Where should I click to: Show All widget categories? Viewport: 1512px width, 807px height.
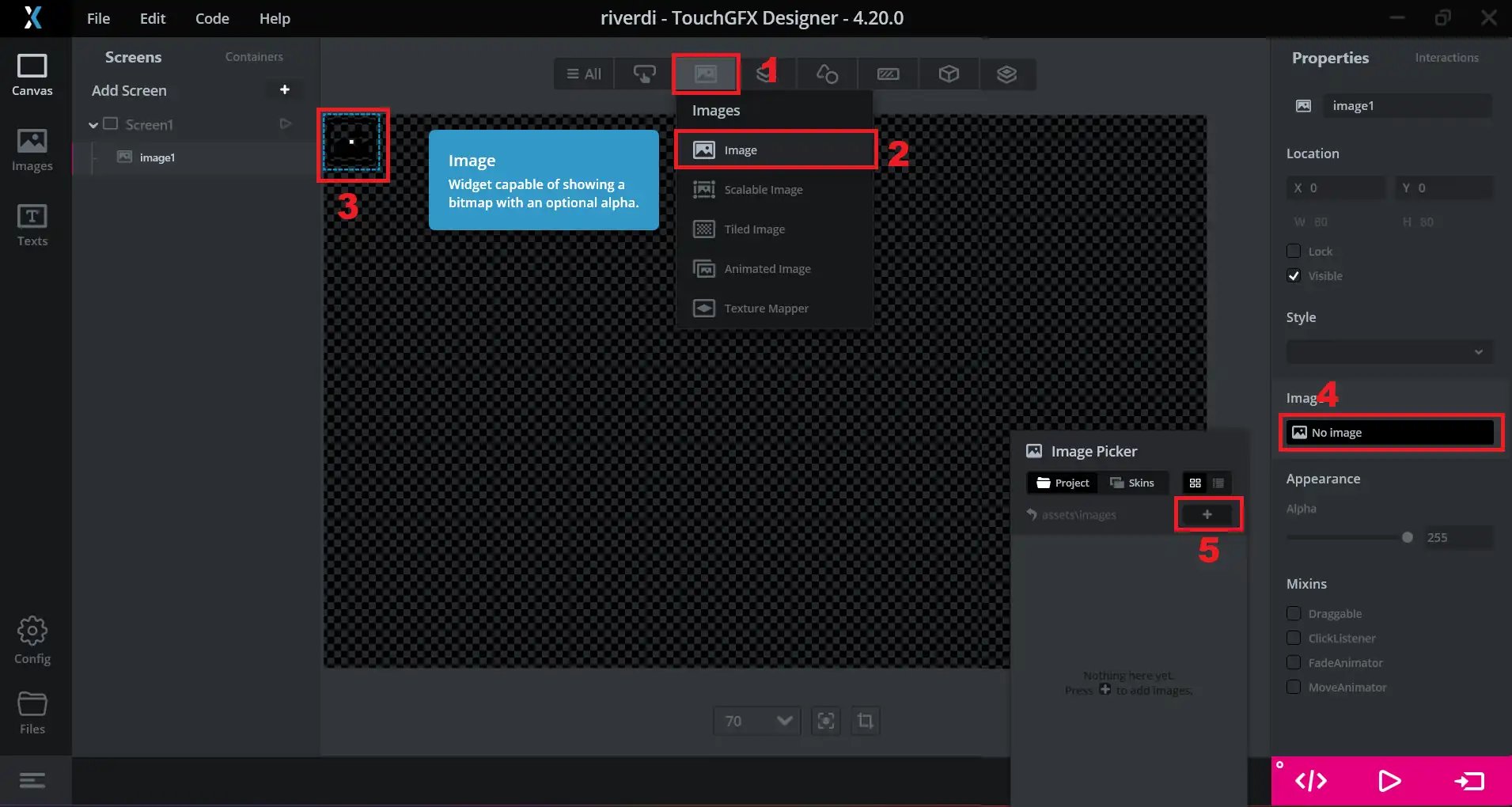click(584, 74)
